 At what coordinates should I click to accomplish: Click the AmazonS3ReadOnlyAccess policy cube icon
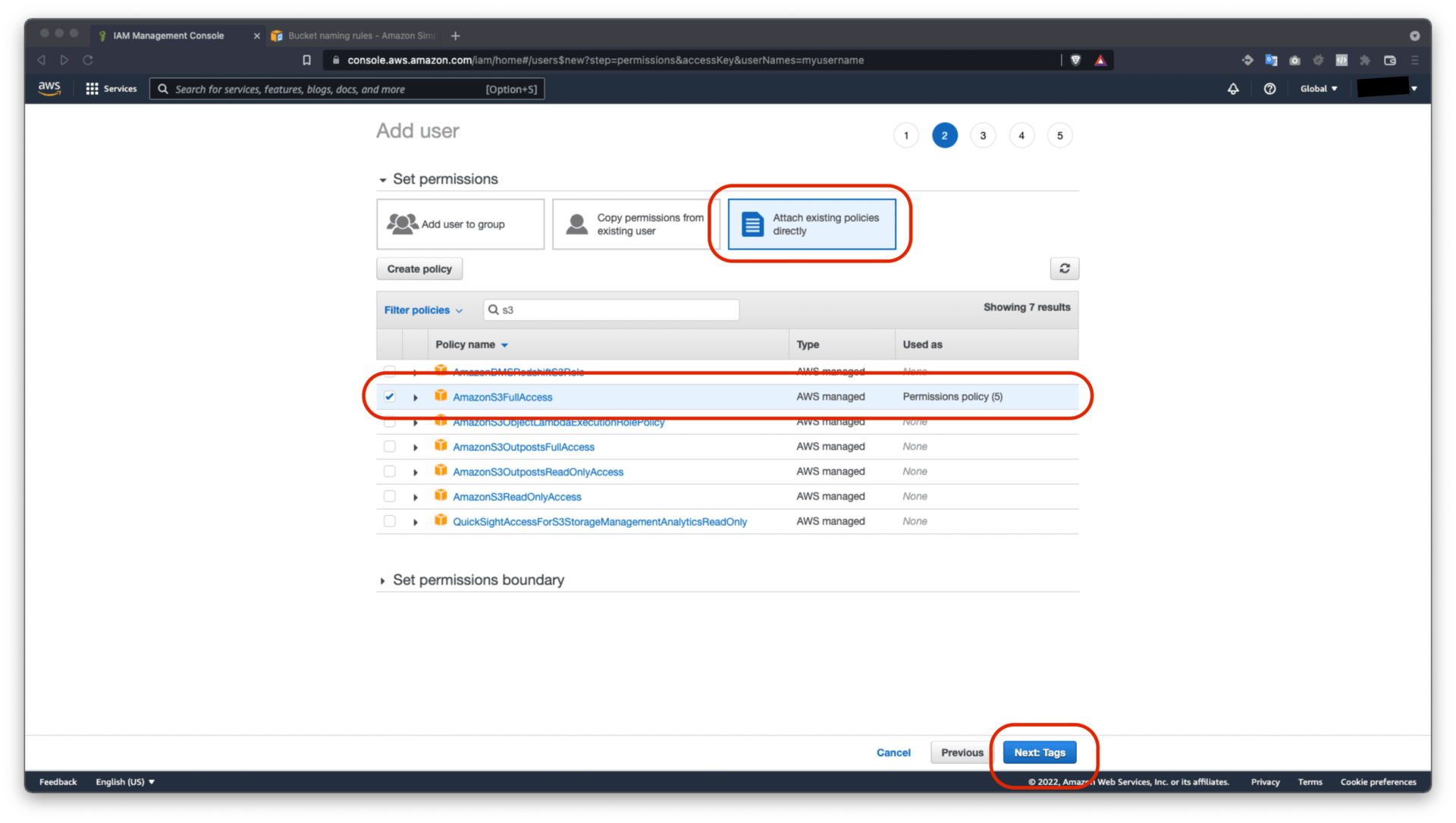tap(441, 496)
